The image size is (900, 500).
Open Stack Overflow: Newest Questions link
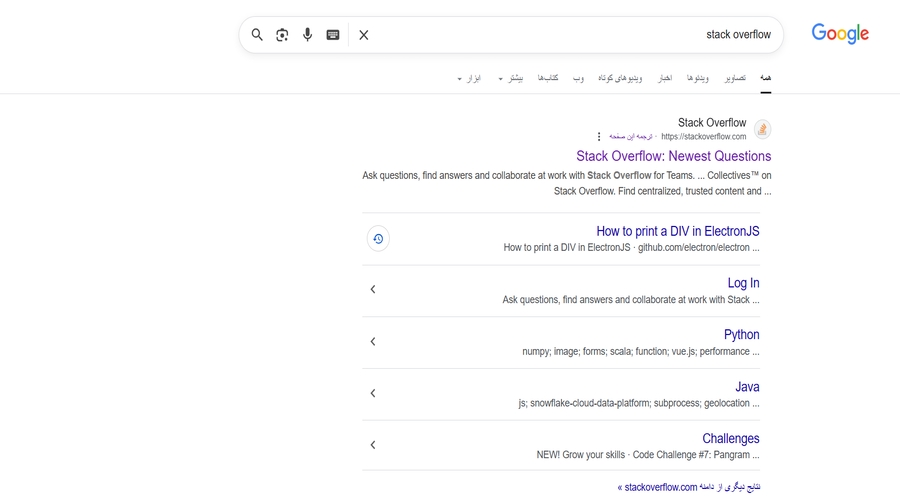coord(673,156)
